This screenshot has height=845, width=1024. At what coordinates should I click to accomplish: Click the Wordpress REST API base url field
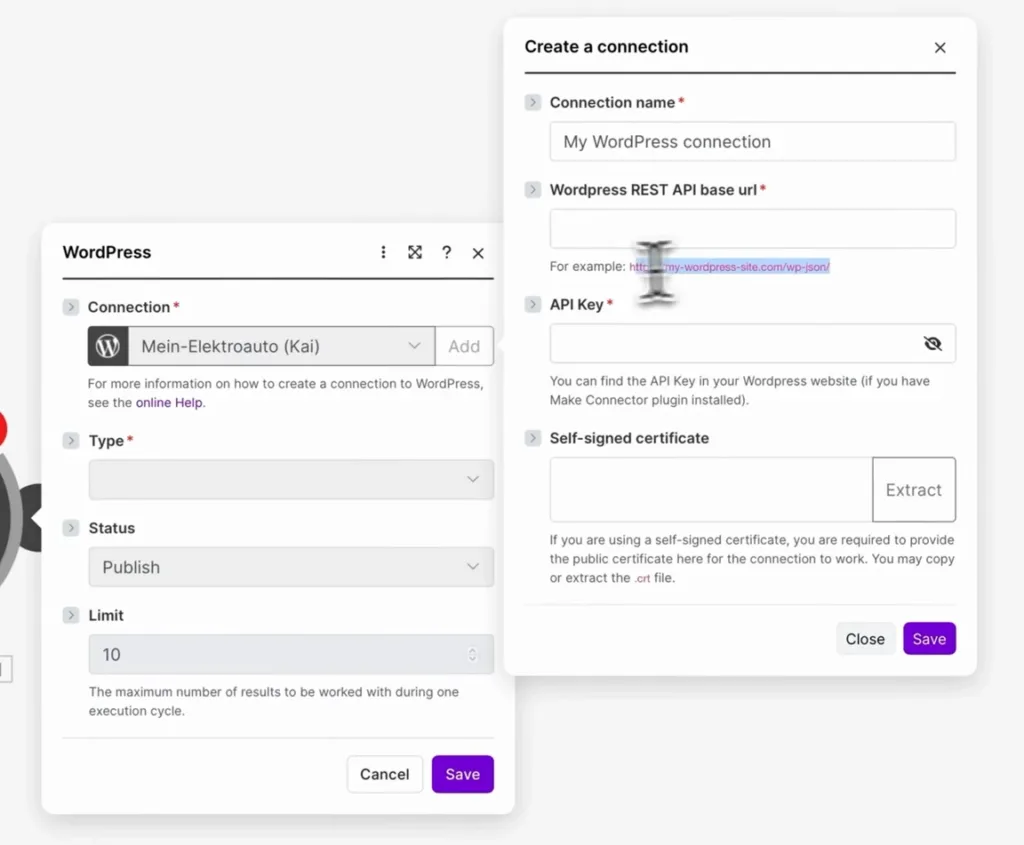[x=752, y=229]
